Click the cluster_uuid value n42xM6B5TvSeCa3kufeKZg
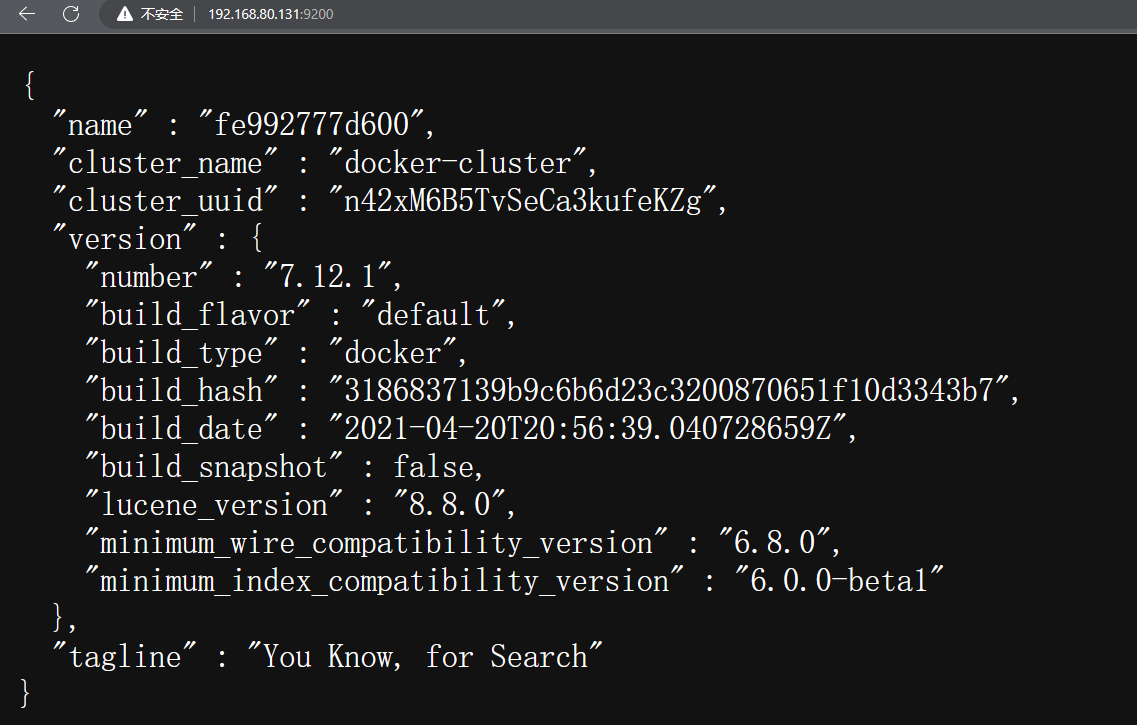The width and height of the screenshot is (1137, 725). (x=522, y=200)
